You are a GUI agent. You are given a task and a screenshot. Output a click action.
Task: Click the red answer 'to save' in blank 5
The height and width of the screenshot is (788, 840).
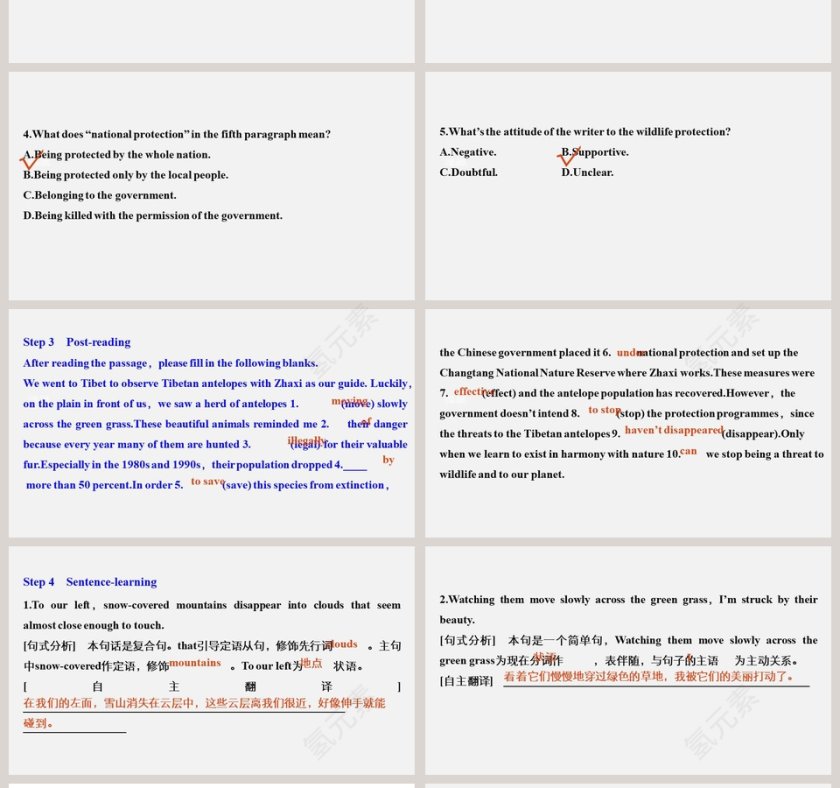tap(208, 481)
